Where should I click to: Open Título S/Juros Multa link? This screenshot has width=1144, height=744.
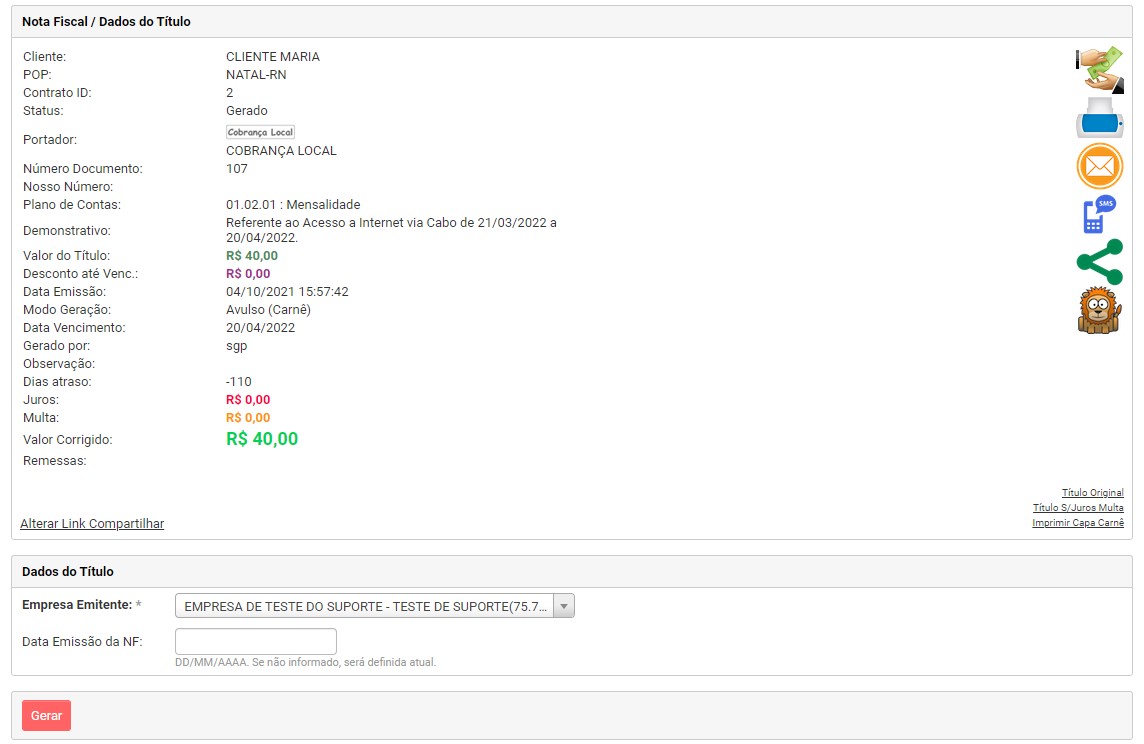point(1078,508)
